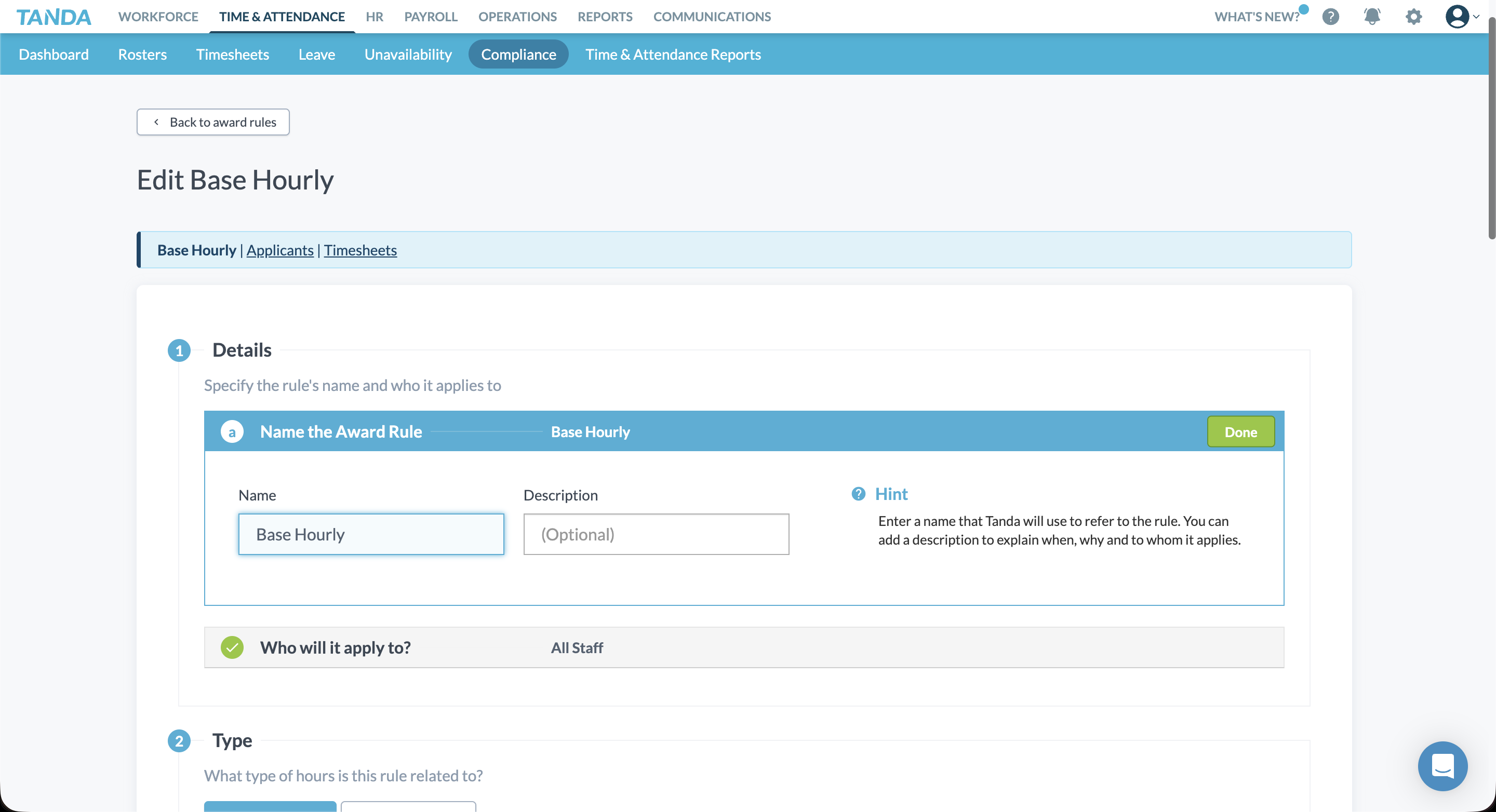The width and height of the screenshot is (1496, 812).
Task: Open the help menu via the question mark icon
Action: 1330,16
